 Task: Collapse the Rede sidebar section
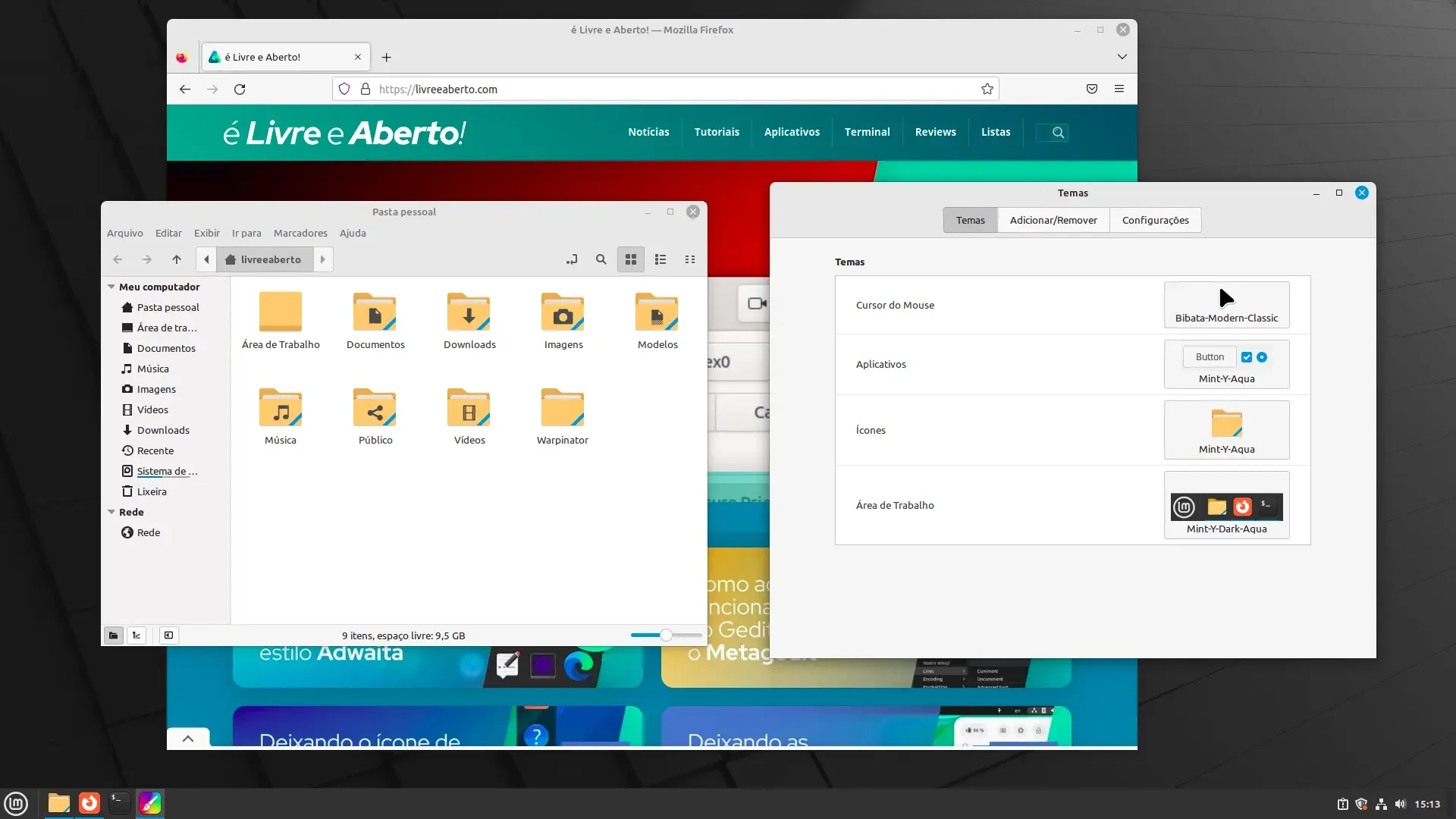pyautogui.click(x=111, y=513)
